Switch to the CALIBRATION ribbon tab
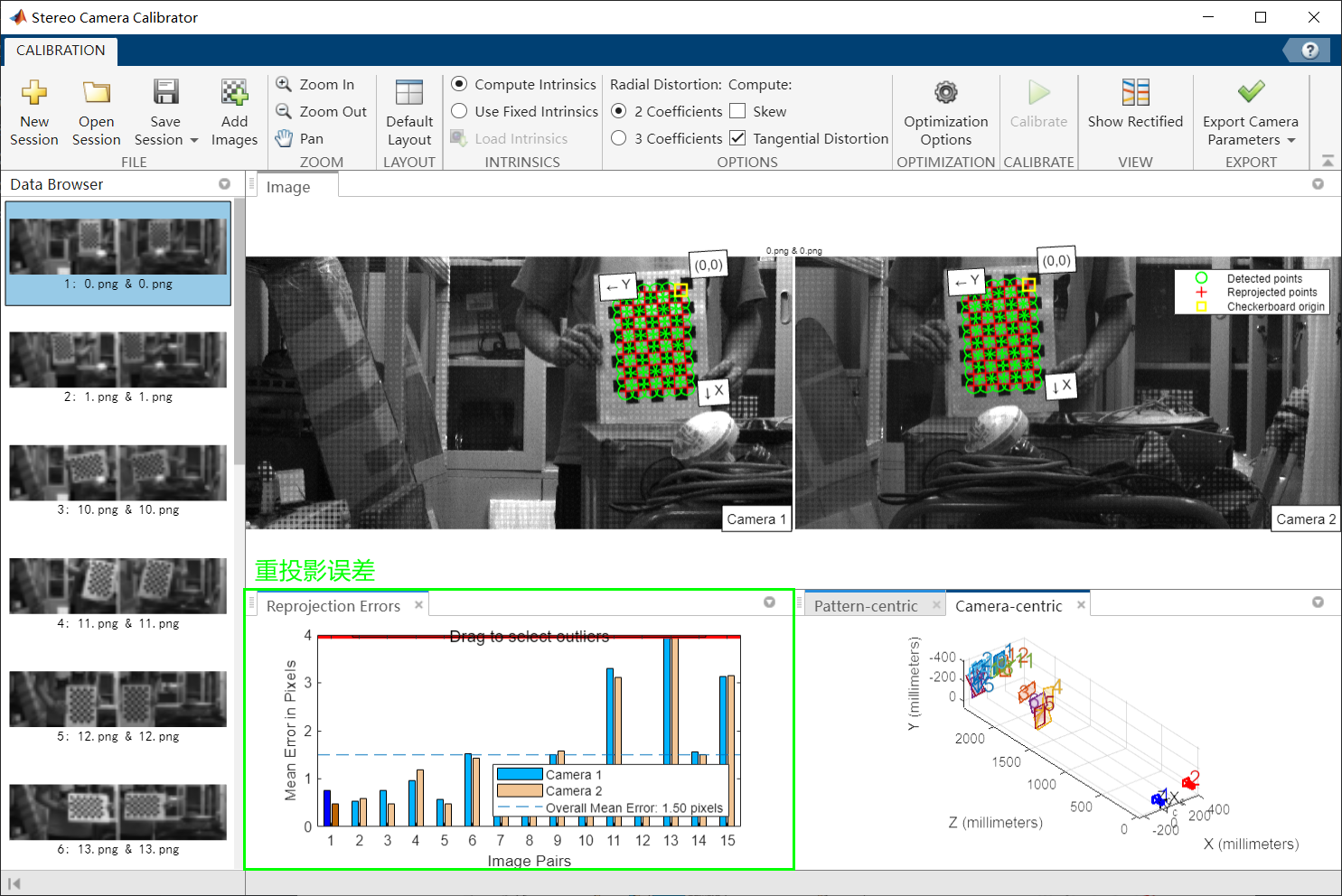 click(x=61, y=51)
